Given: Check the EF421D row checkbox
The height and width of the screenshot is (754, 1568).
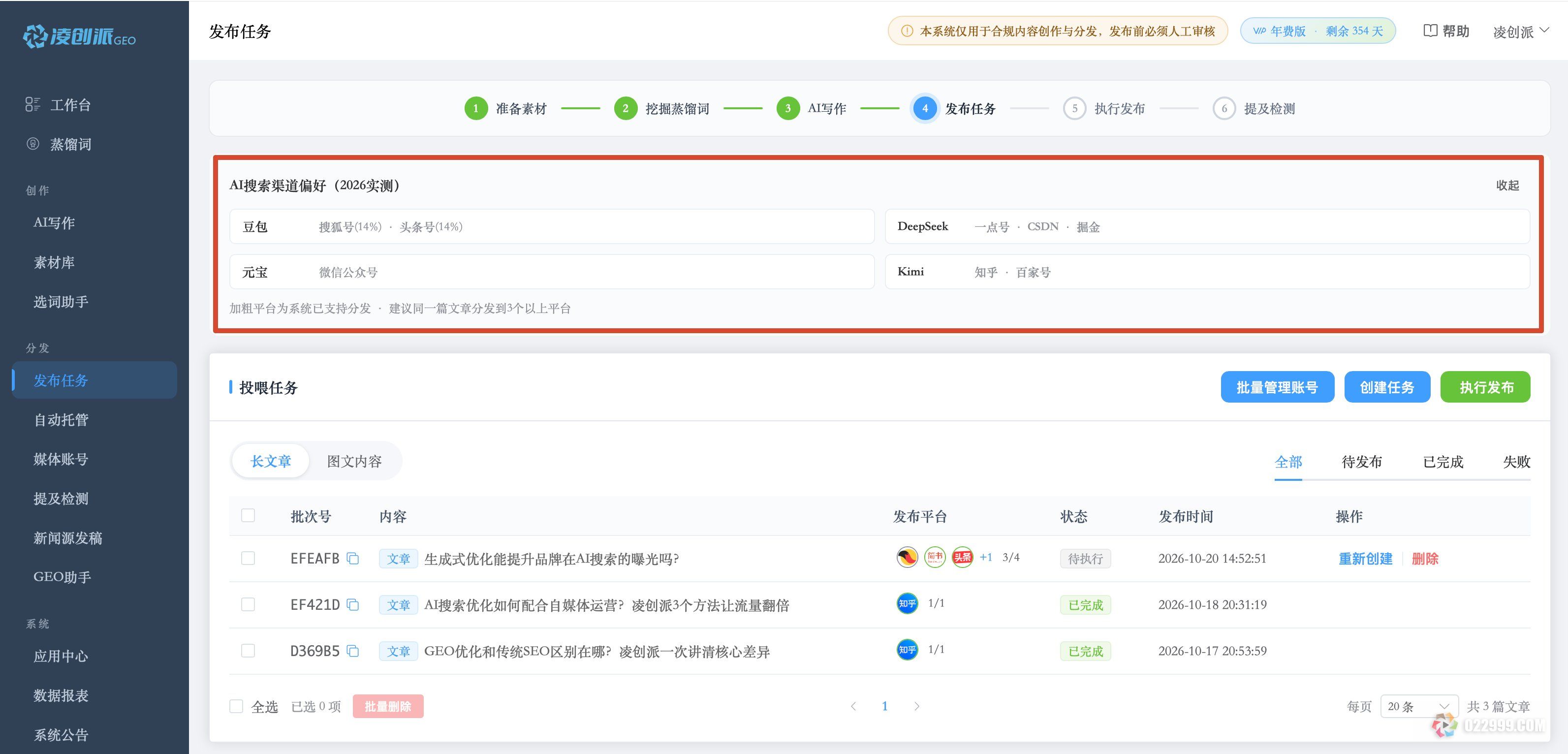Looking at the screenshot, I should (248, 604).
